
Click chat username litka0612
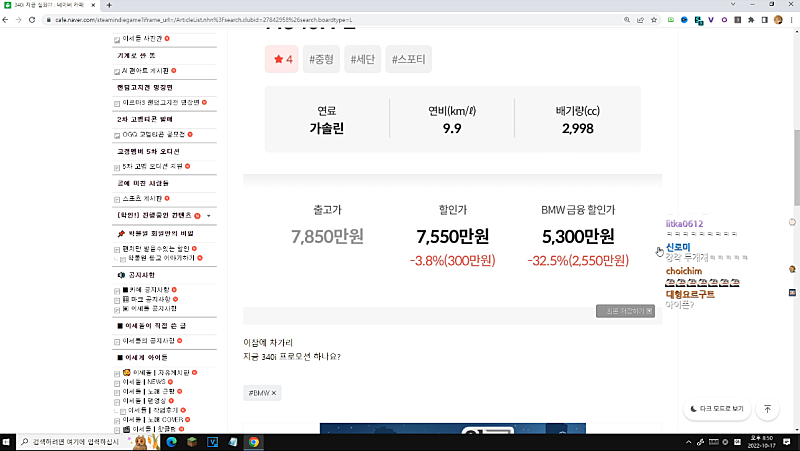(684, 224)
